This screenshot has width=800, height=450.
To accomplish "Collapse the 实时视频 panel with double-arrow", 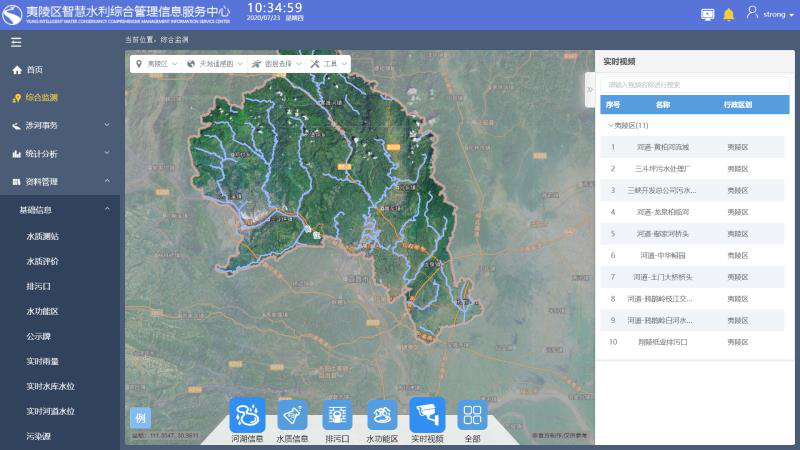I will (x=590, y=89).
